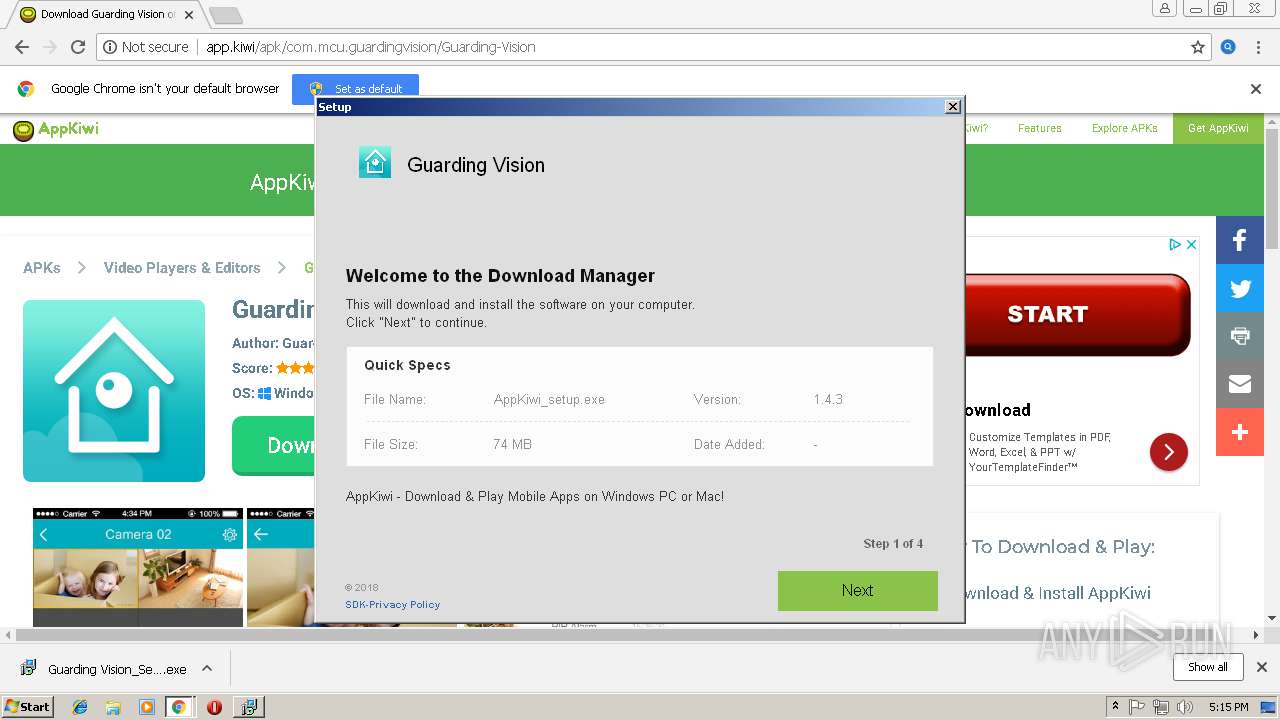1280x720 pixels.
Task: Open Windows Media Player from taskbar
Action: coord(146,707)
